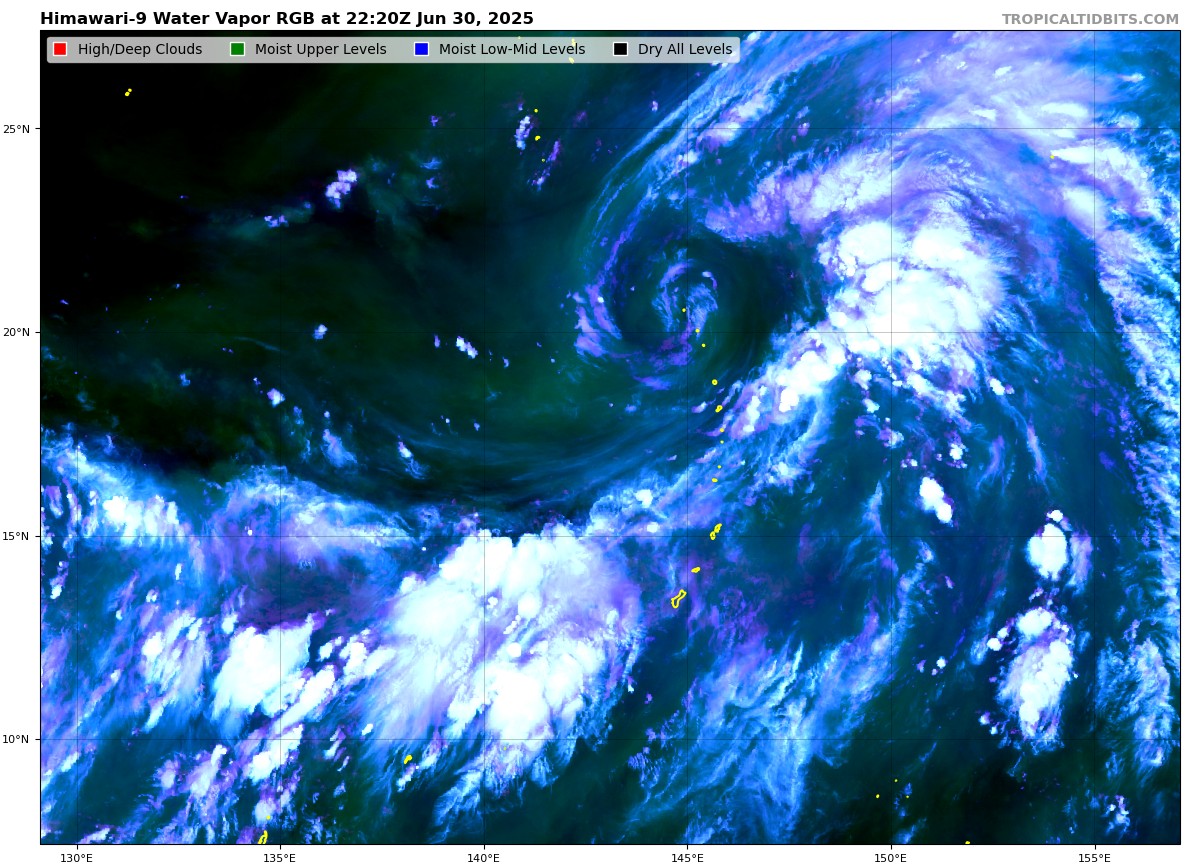The height and width of the screenshot is (867, 1200).
Task: Click the 15°N latitude label
Action: click(x=19, y=536)
